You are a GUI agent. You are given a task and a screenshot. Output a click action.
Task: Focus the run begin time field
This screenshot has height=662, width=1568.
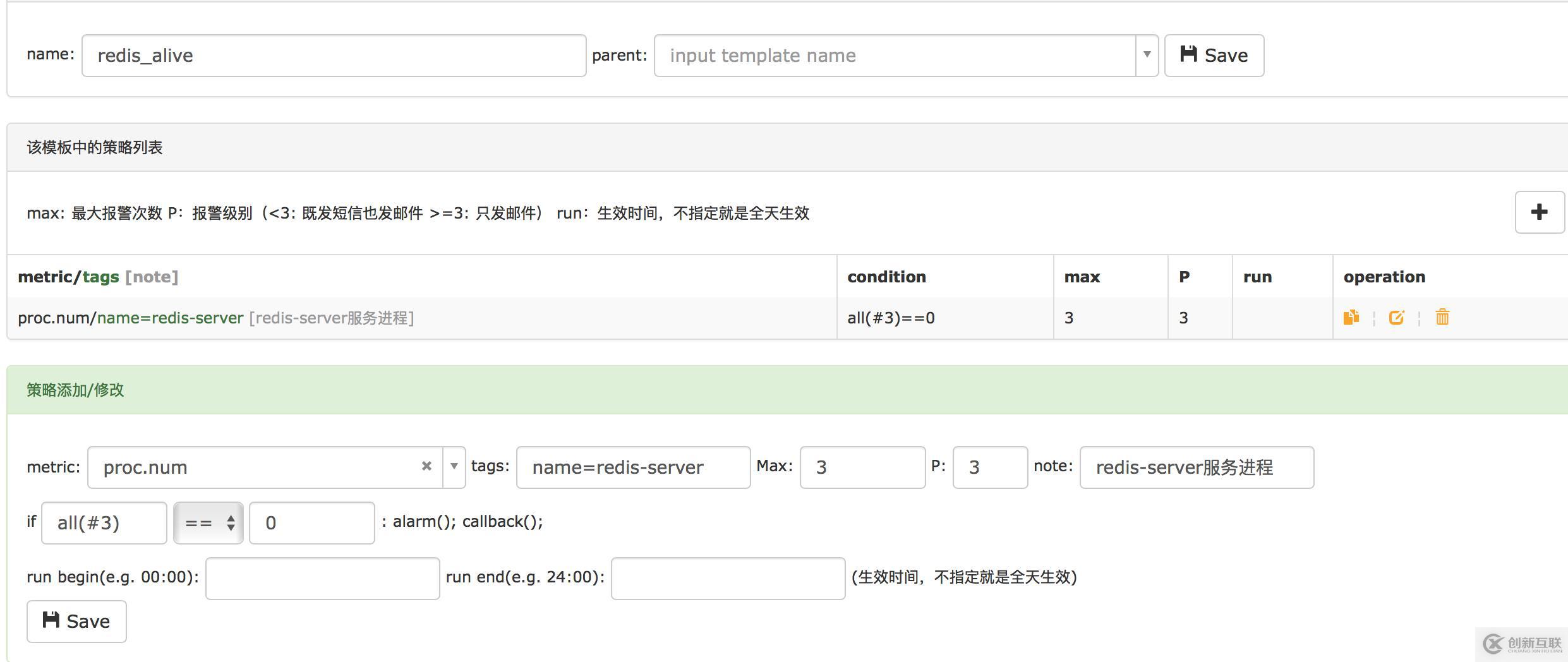coord(323,578)
